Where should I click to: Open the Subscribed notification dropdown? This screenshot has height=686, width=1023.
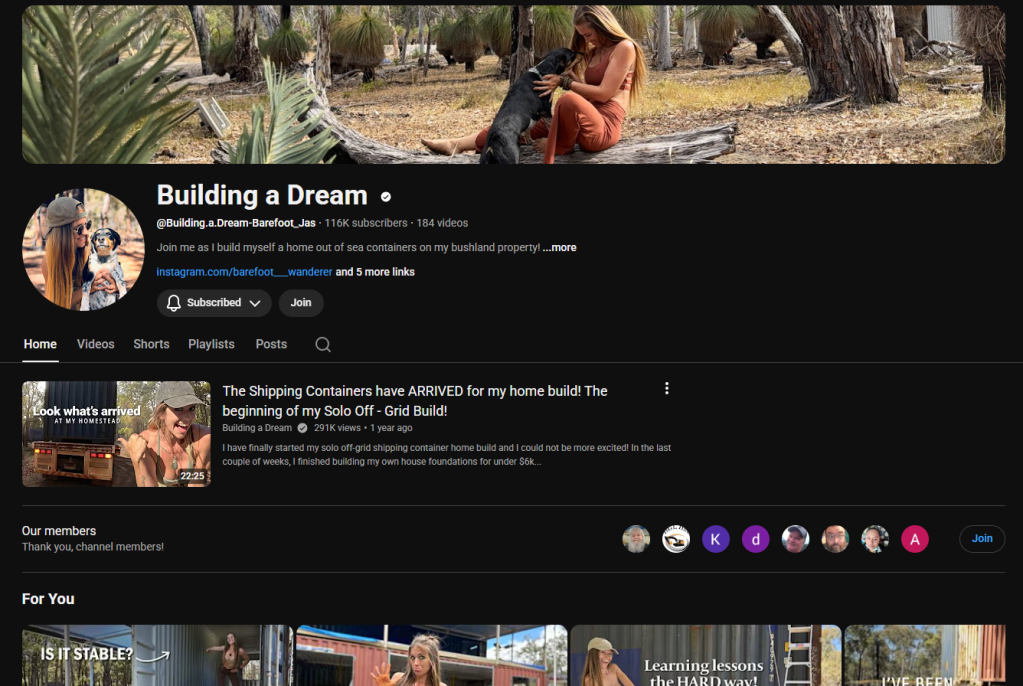(x=214, y=303)
